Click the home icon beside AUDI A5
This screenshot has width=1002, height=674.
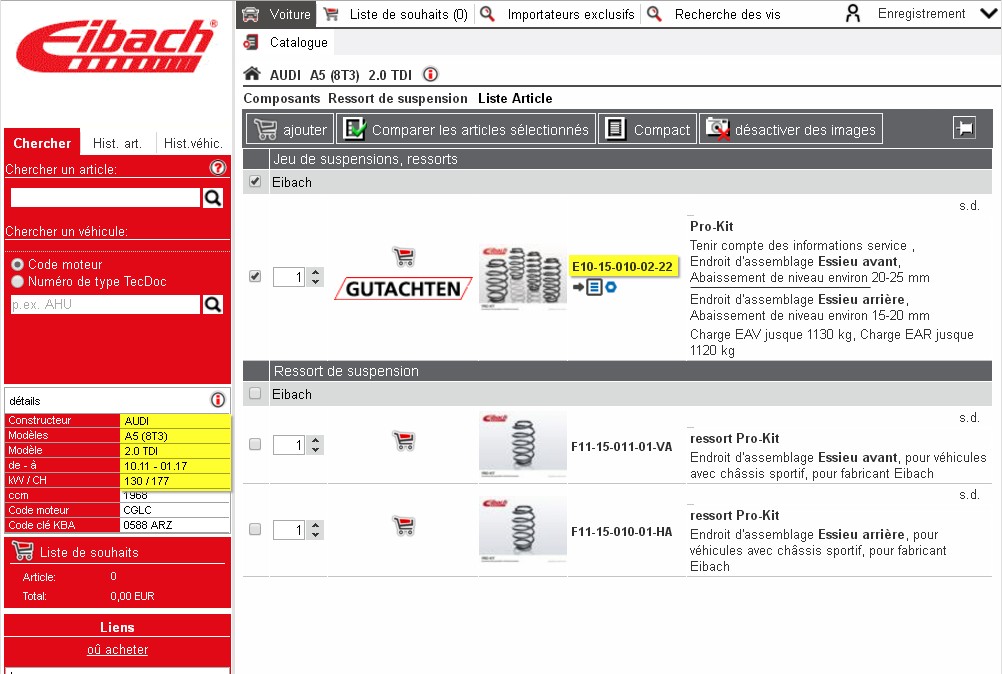(252, 75)
